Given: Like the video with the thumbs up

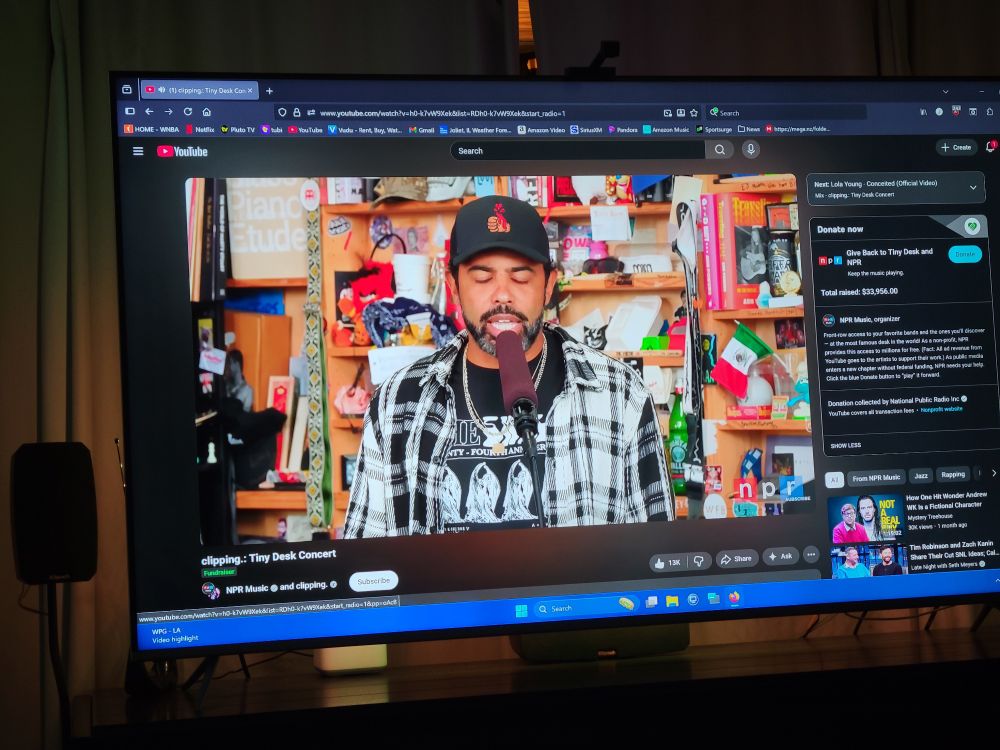Looking at the screenshot, I should pyautogui.click(x=660, y=562).
